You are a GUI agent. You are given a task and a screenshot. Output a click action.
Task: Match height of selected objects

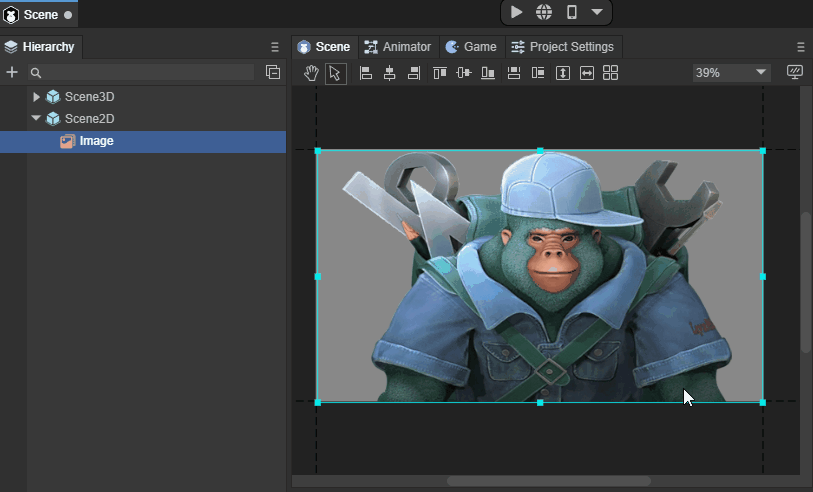click(563, 73)
